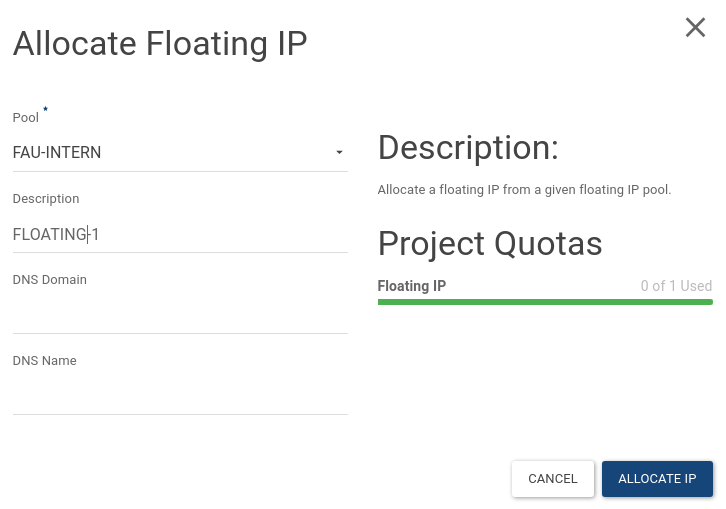
Task: Focus the DNS Name input field
Action: pos(180,396)
